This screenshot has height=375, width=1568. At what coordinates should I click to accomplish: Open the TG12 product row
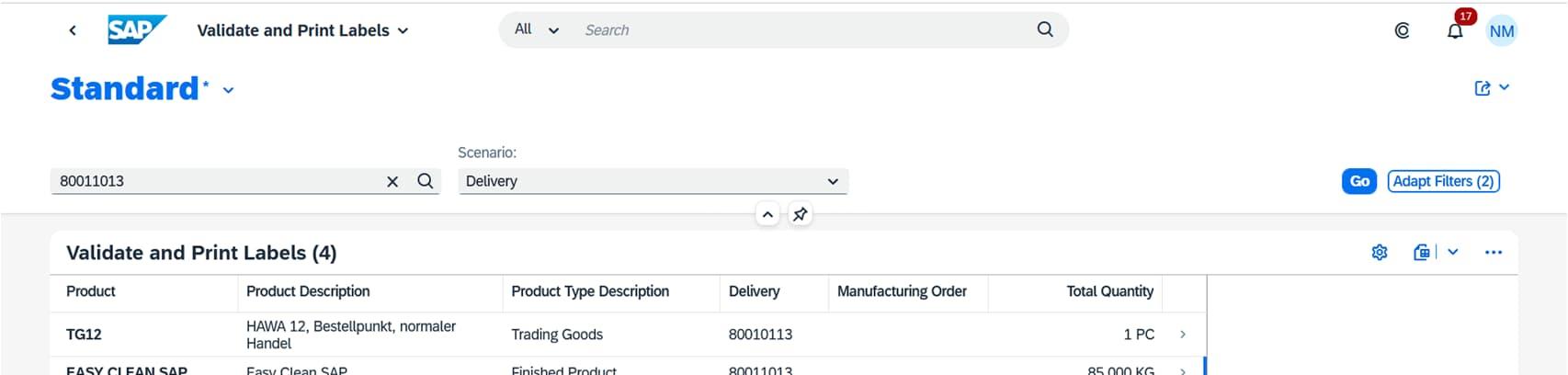click(x=1182, y=335)
